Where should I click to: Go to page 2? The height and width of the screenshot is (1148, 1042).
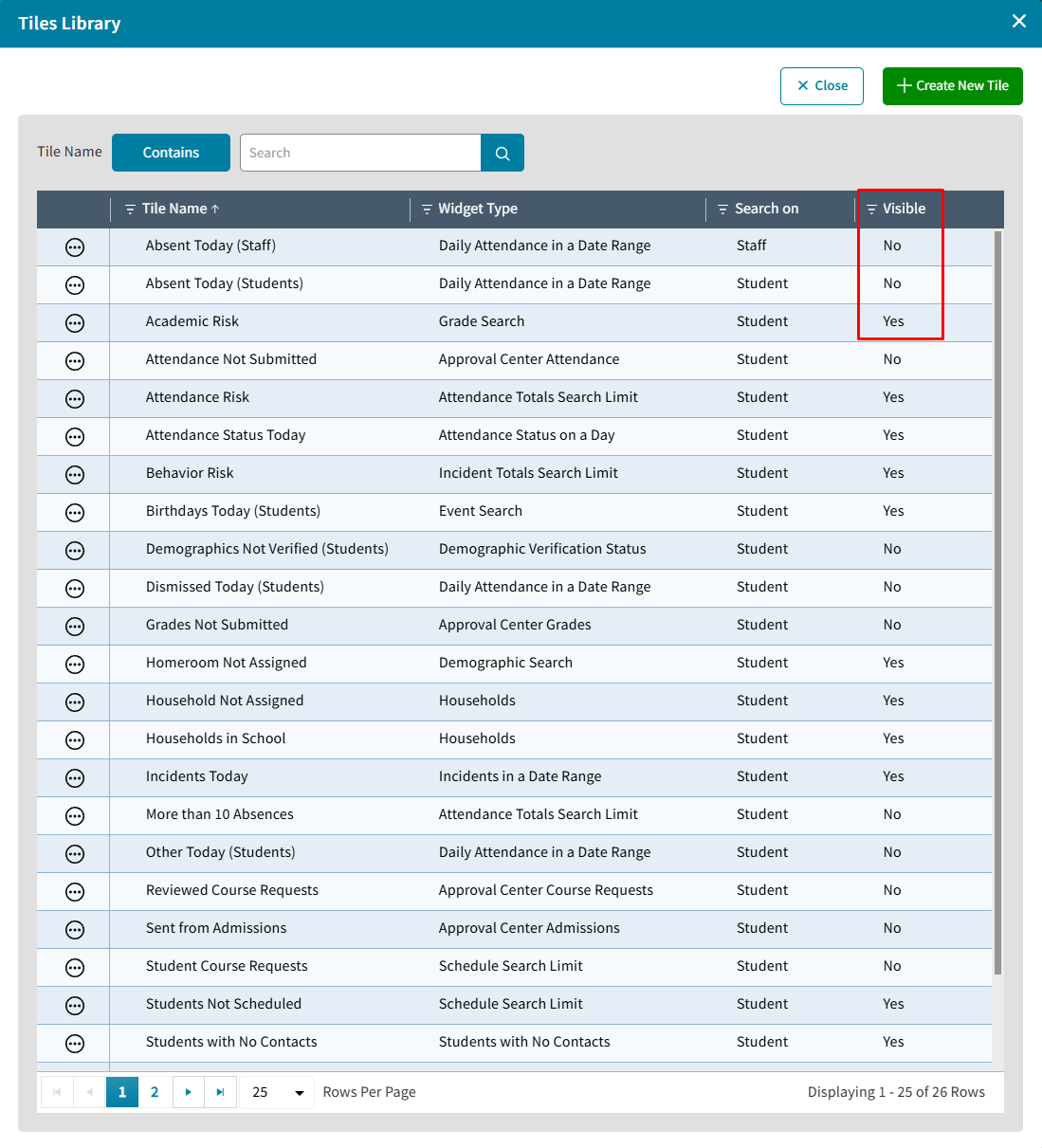[x=155, y=1092]
